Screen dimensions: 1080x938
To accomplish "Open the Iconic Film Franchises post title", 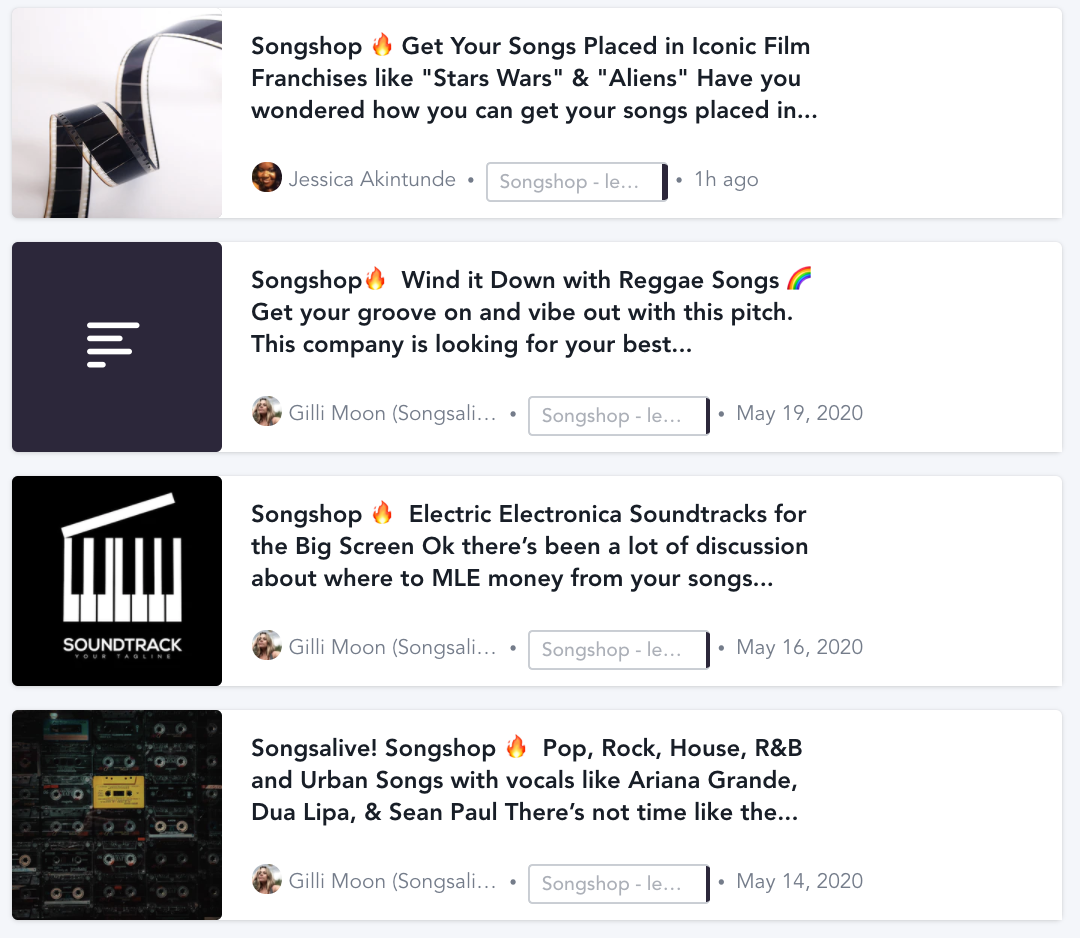I will (x=534, y=78).
